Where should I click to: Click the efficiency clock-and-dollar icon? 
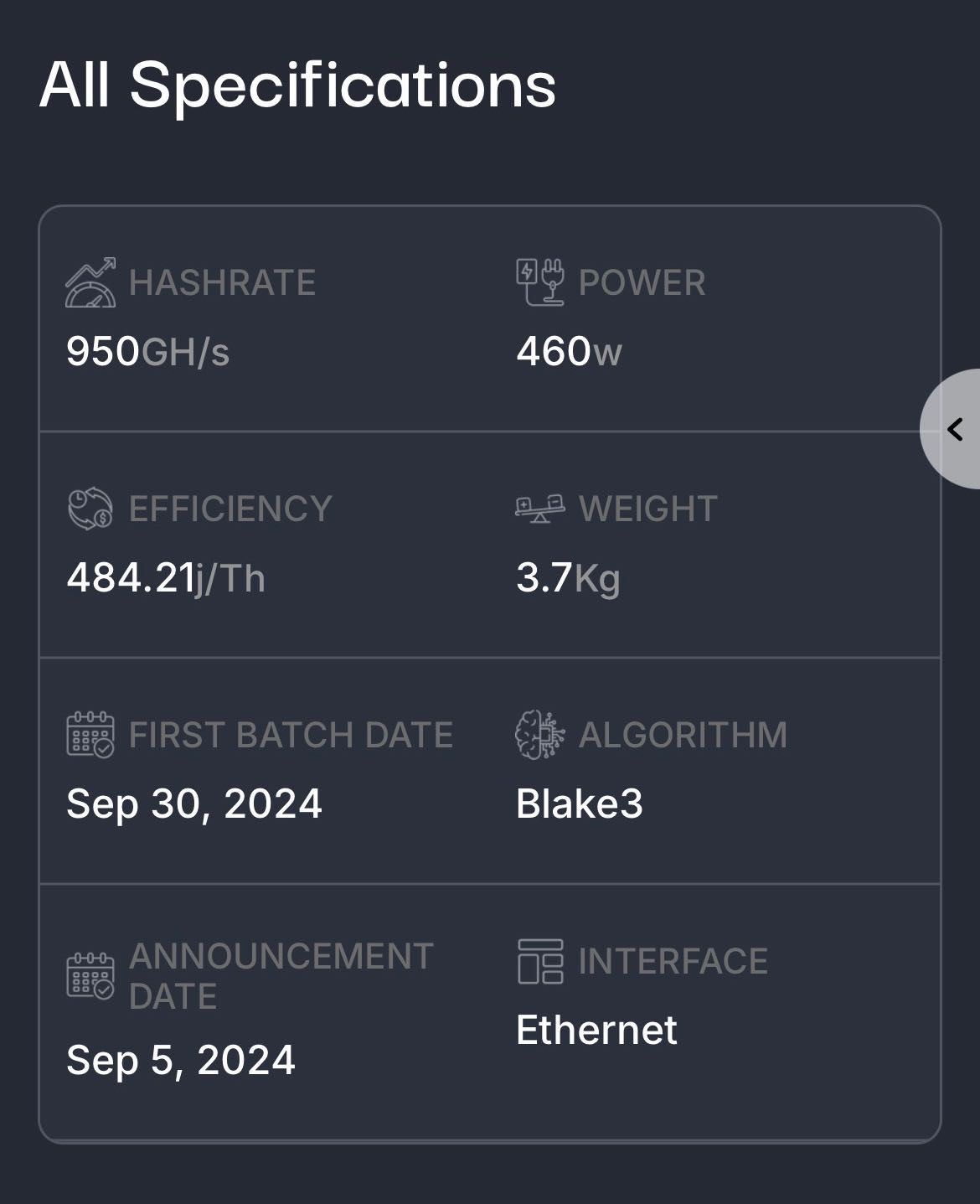click(90, 509)
